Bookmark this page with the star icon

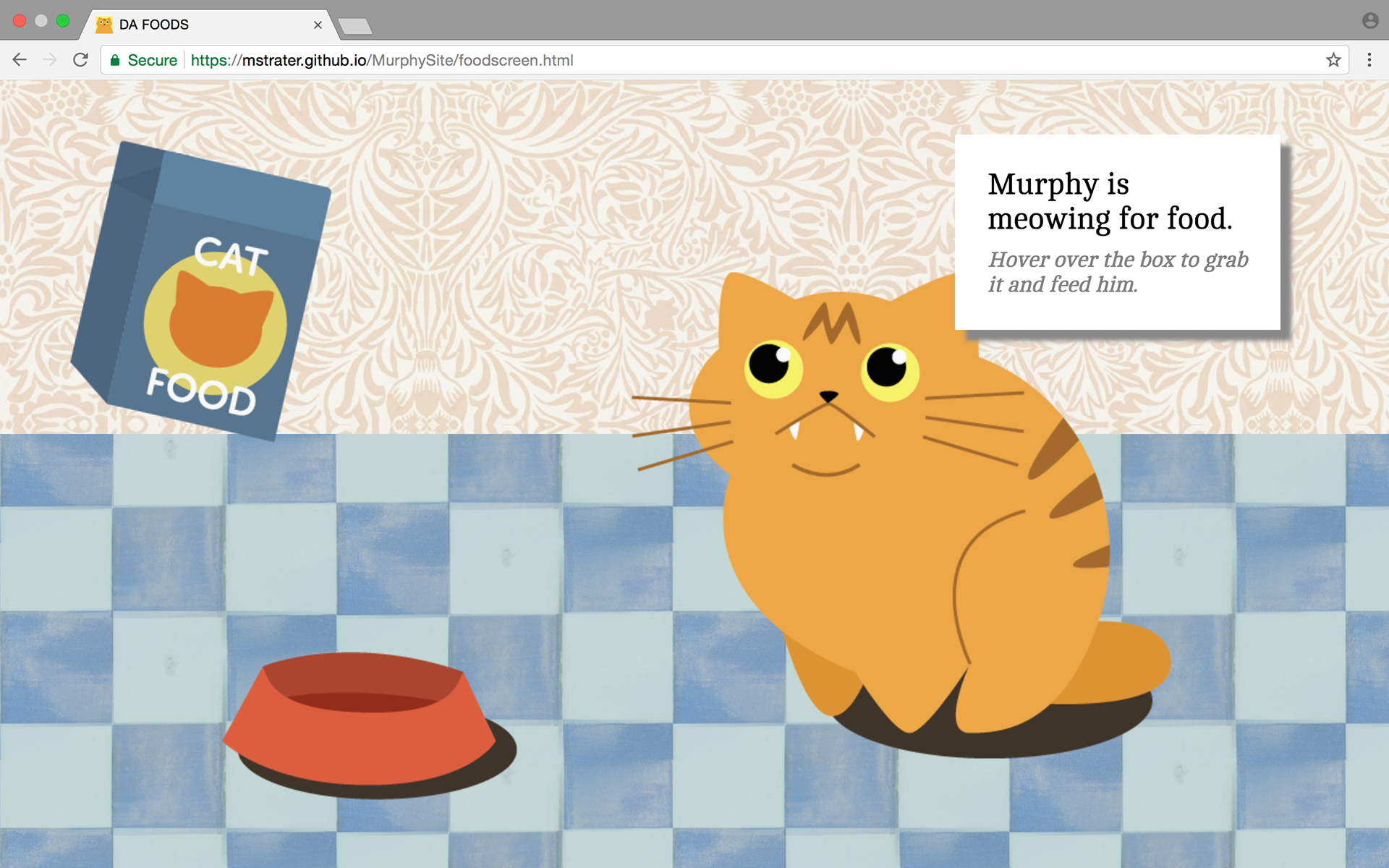(x=1333, y=60)
